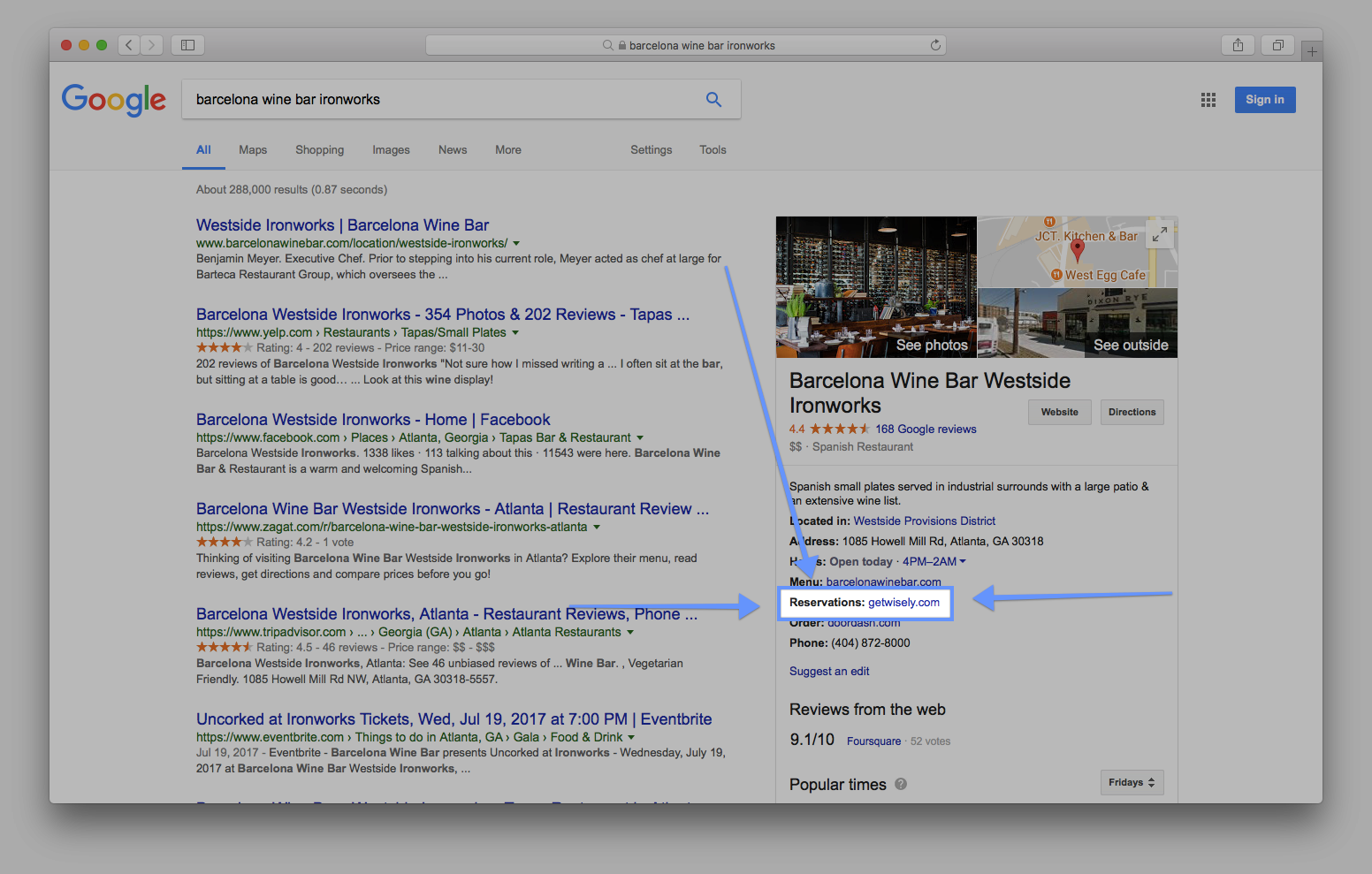
Task: Switch to the News search tab
Action: tap(453, 149)
